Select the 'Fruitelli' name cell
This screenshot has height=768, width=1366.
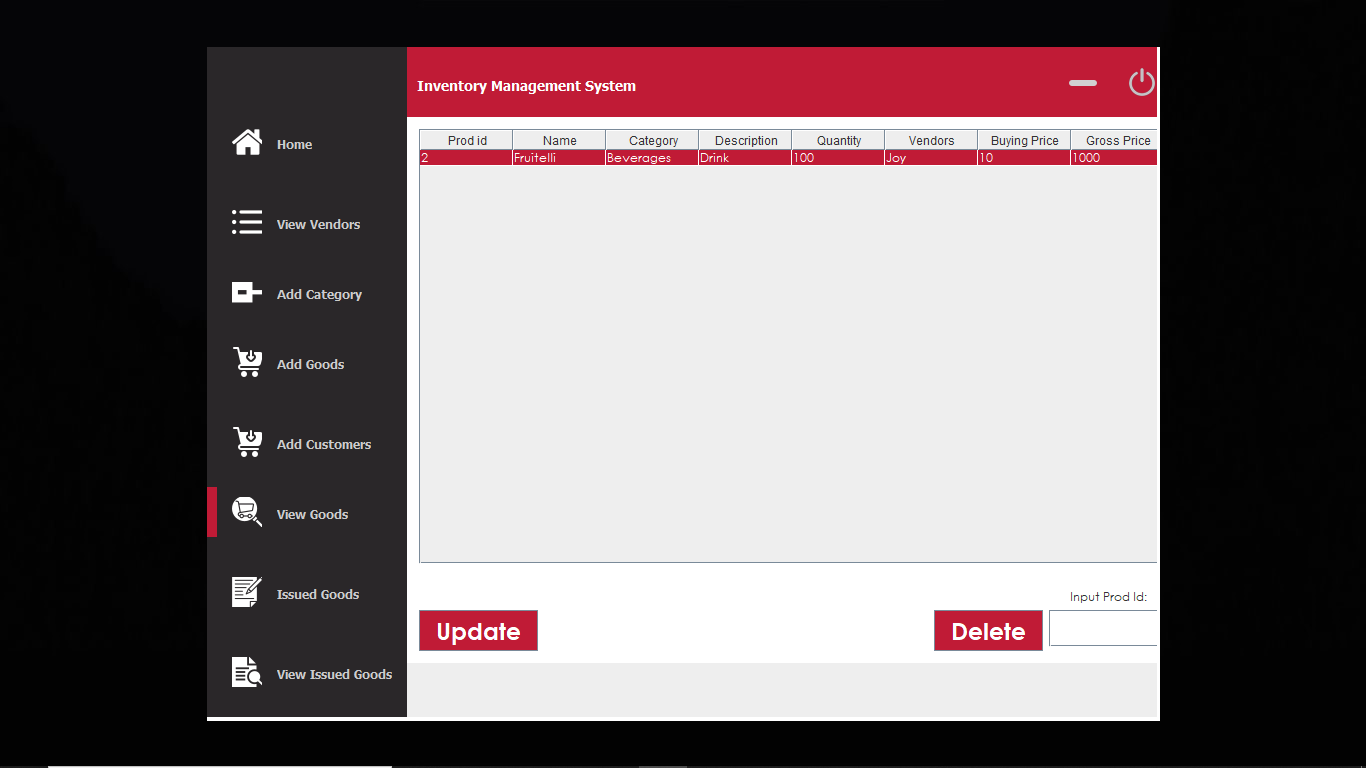[x=559, y=158]
